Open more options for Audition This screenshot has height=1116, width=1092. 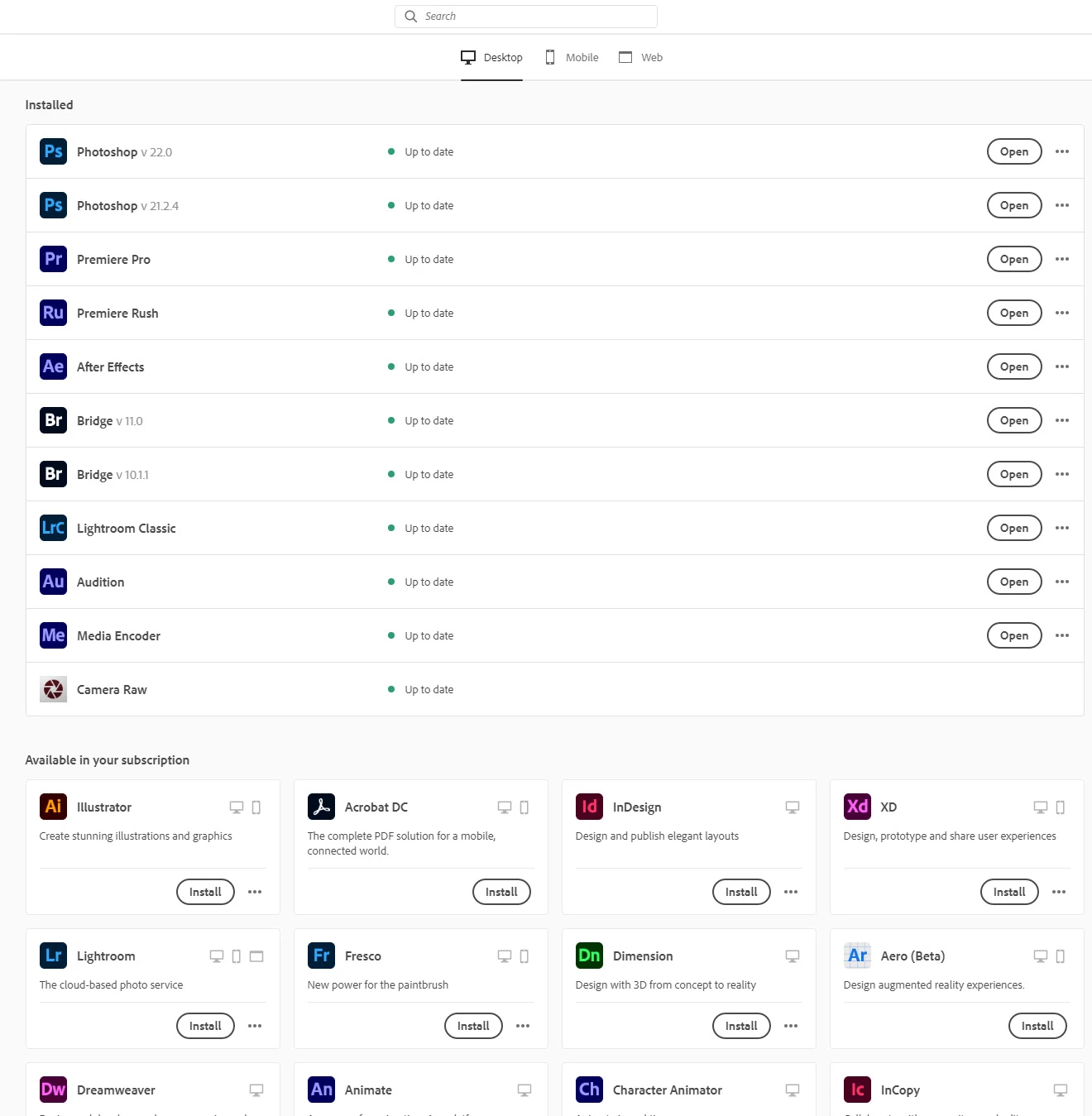click(1062, 582)
